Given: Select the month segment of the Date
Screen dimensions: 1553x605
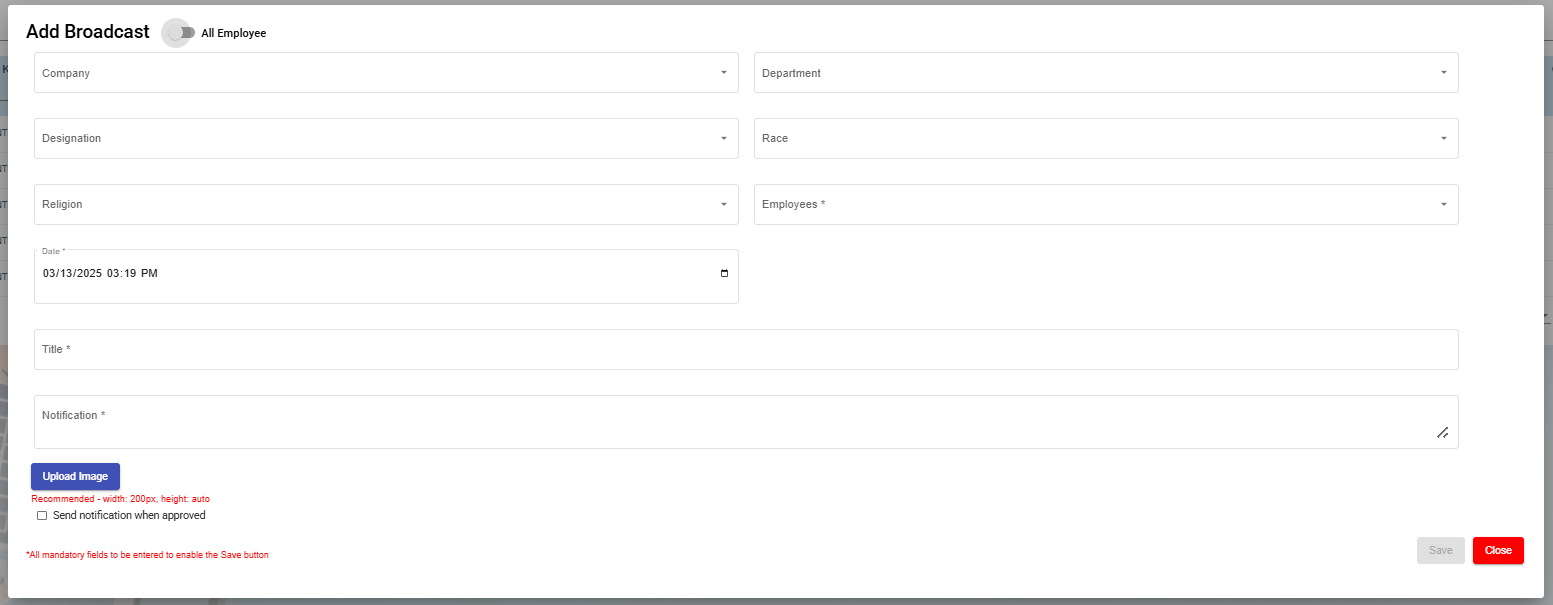Looking at the screenshot, I should (x=49, y=274).
